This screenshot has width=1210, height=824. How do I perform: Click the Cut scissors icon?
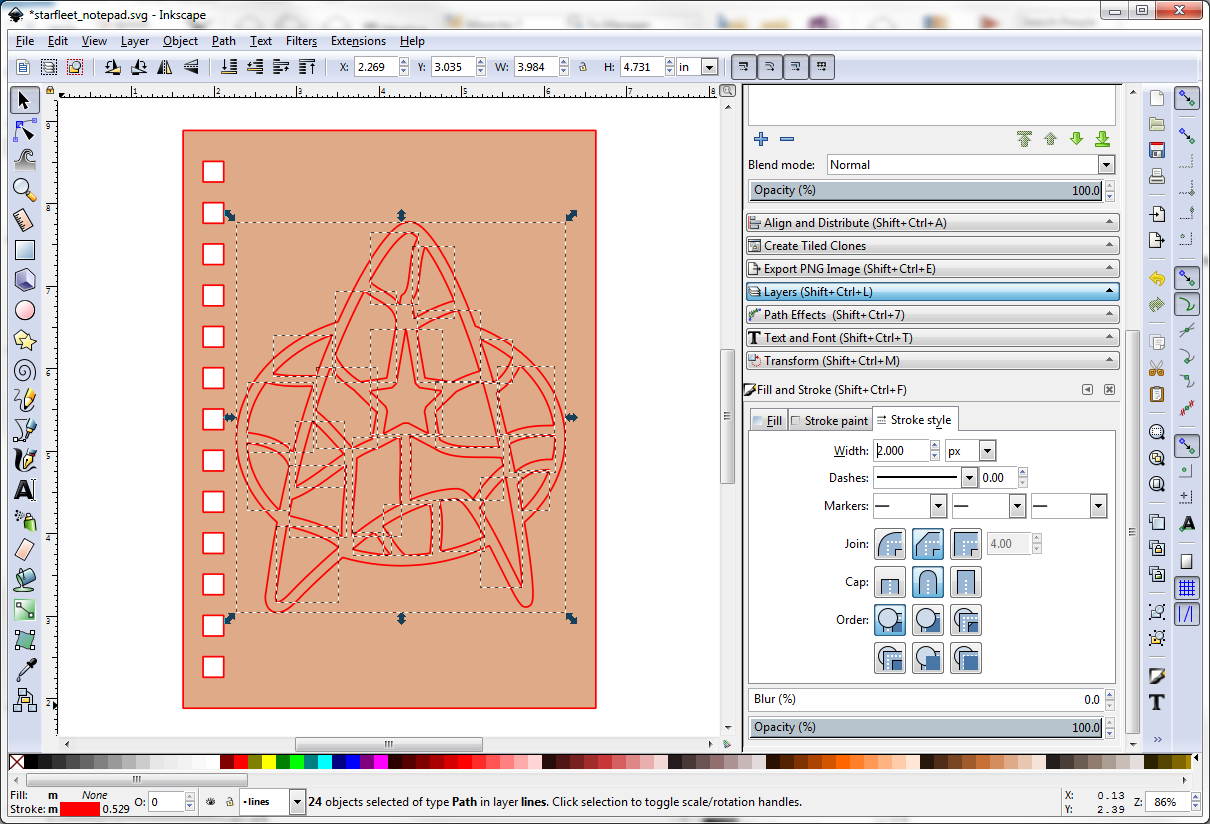tap(1157, 367)
